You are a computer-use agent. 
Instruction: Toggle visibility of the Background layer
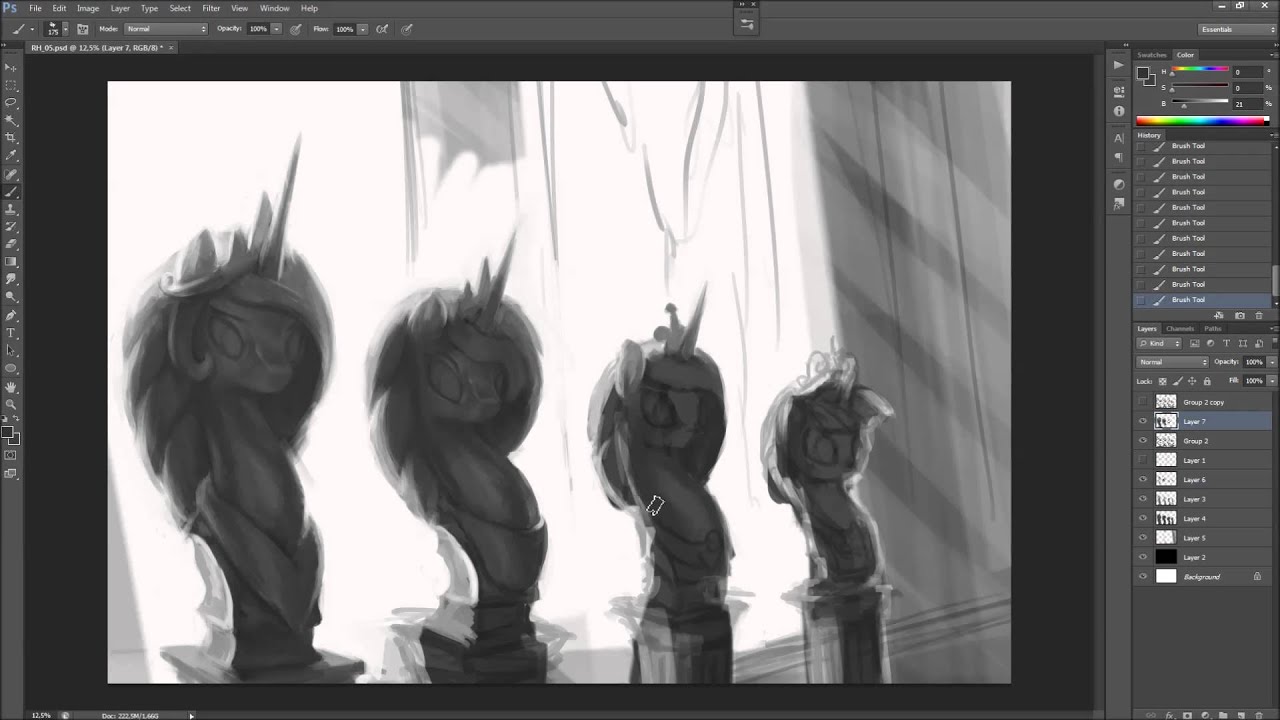pyautogui.click(x=1143, y=577)
